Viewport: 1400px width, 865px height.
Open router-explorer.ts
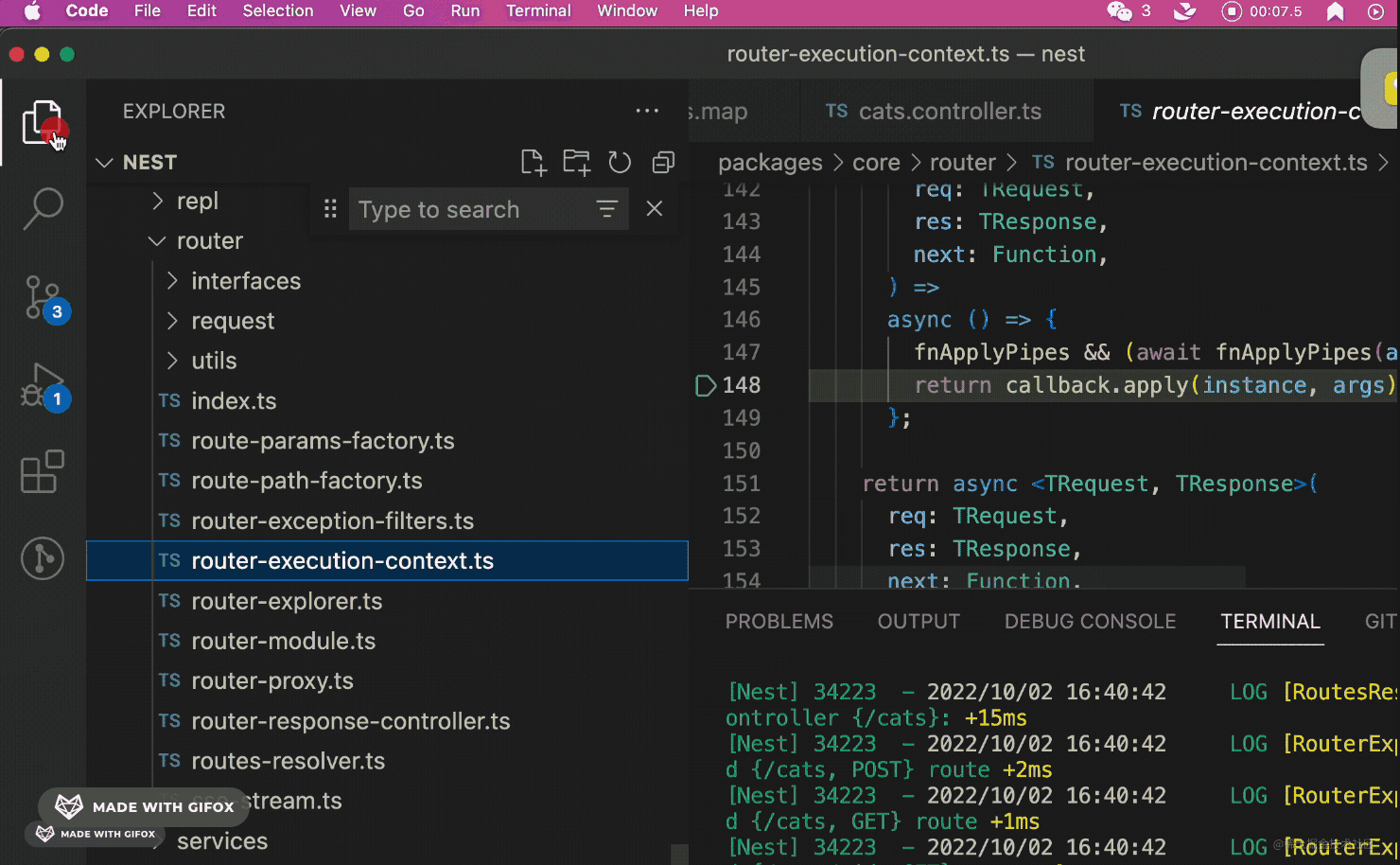click(x=287, y=601)
